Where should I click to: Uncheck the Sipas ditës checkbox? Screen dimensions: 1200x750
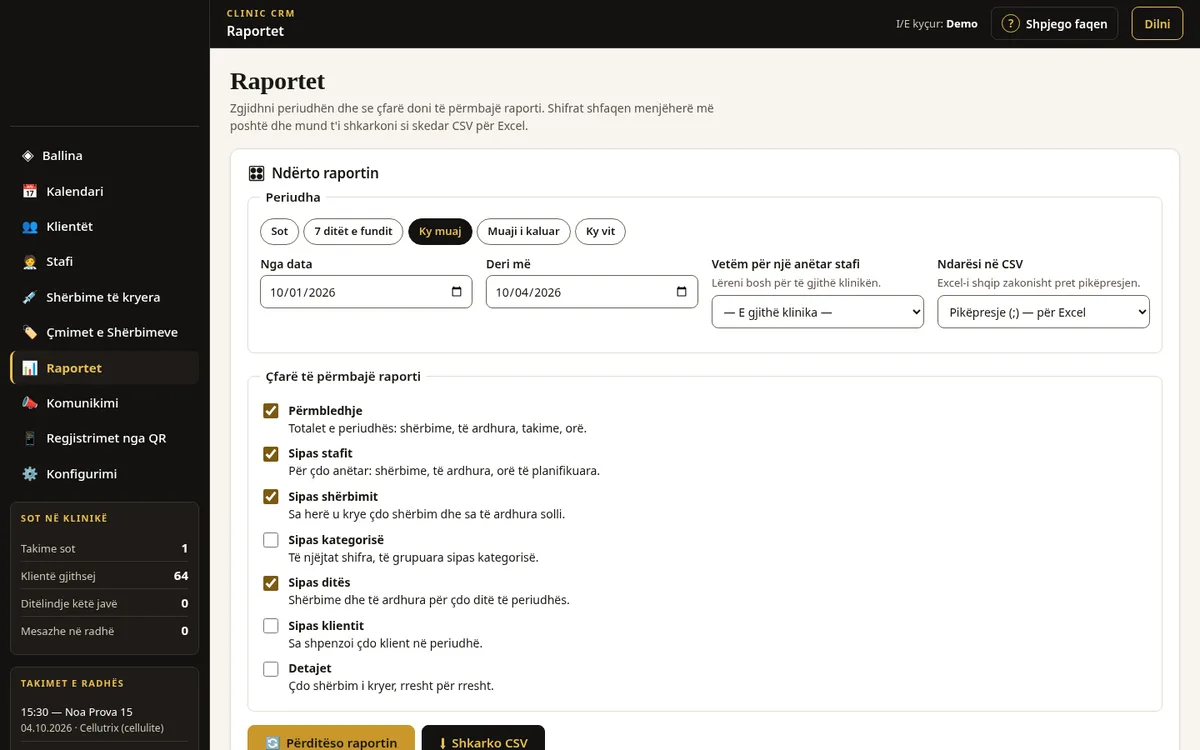click(x=271, y=583)
